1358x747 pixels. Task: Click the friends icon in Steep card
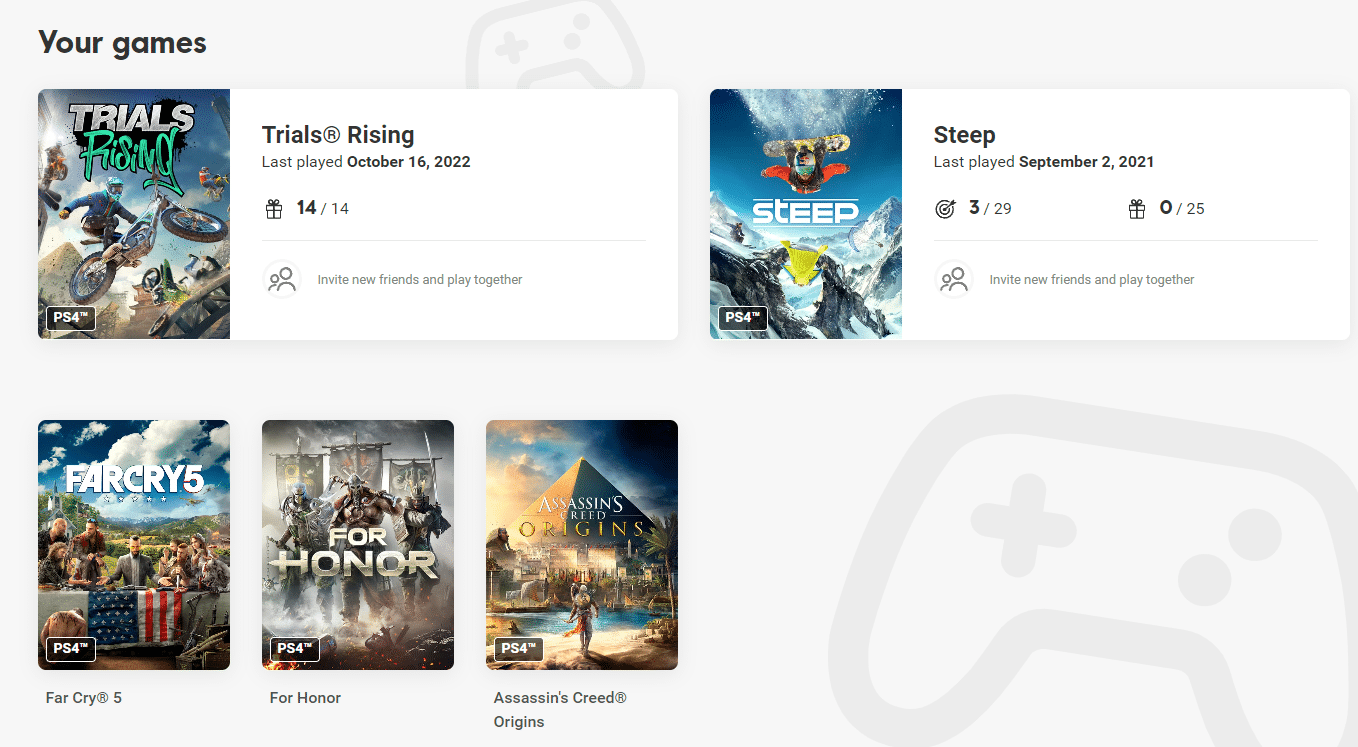[954, 279]
